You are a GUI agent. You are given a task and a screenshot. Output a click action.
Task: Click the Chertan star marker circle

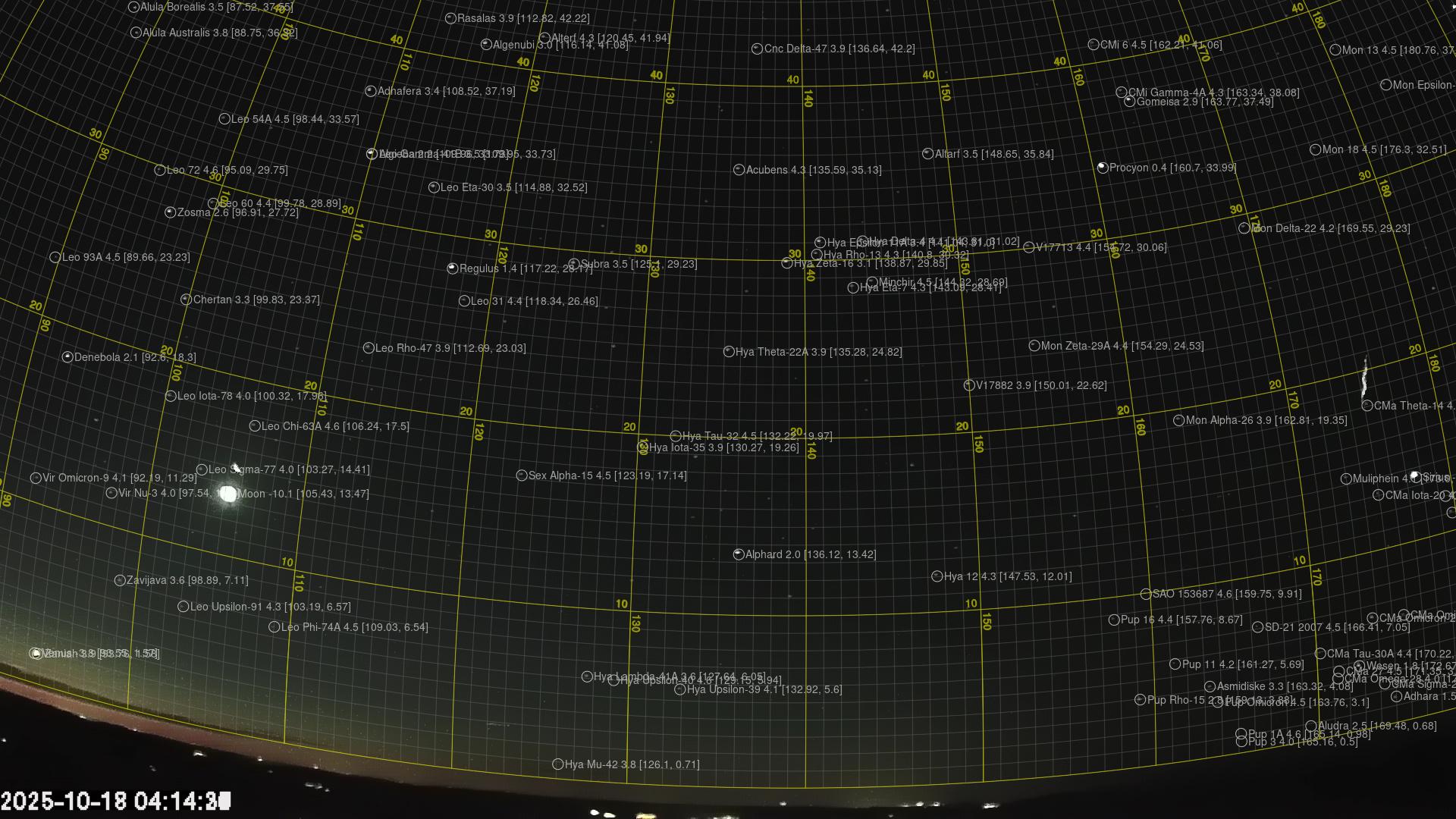click(186, 300)
